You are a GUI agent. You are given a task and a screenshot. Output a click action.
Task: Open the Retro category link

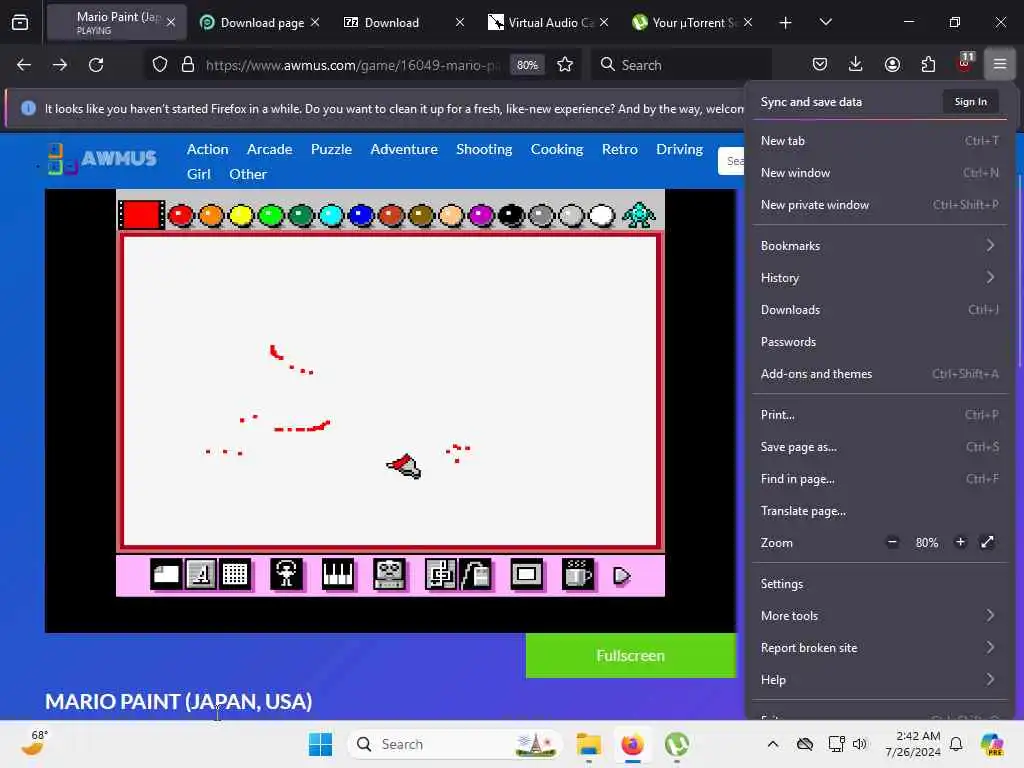619,149
